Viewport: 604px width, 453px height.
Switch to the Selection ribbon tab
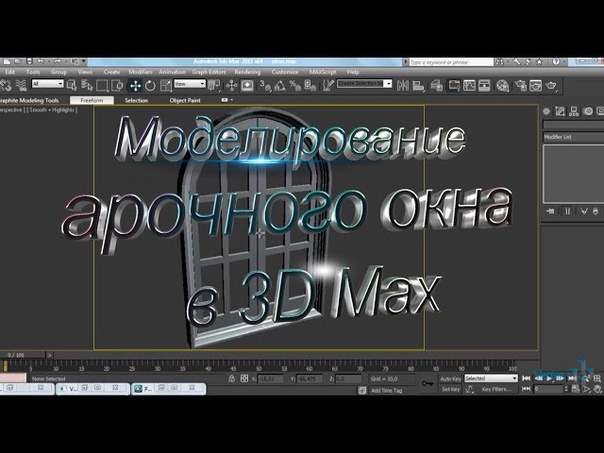coord(136,100)
